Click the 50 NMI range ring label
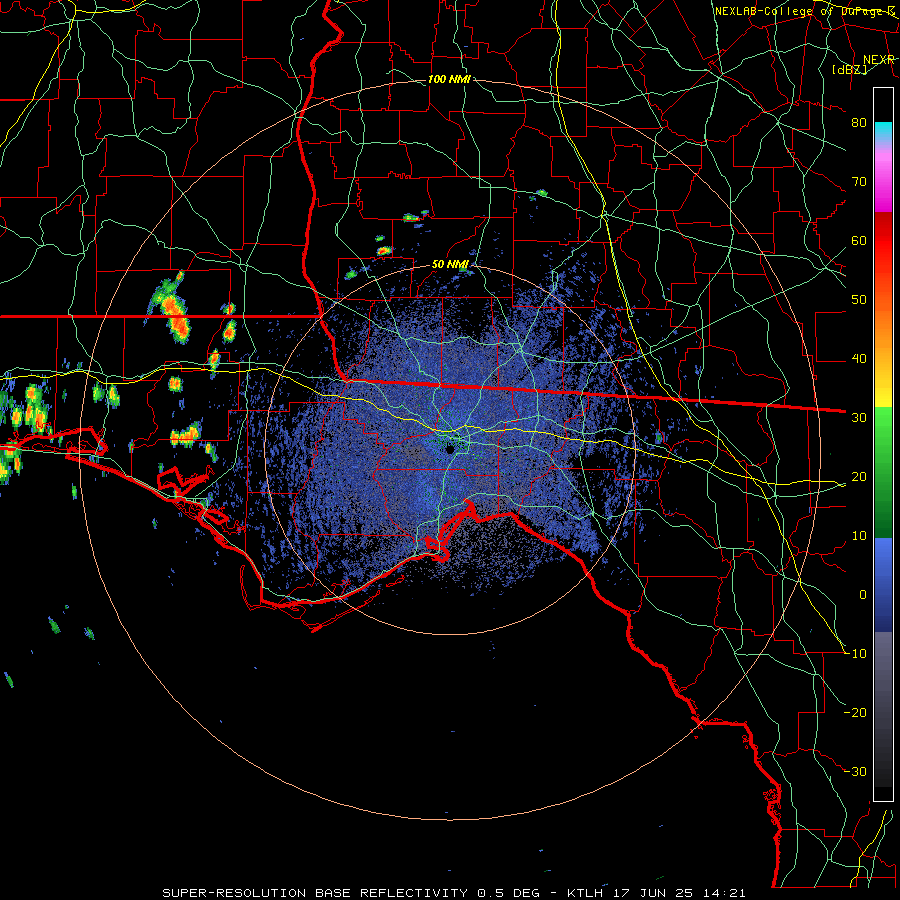This screenshot has height=900, width=900. (450, 265)
